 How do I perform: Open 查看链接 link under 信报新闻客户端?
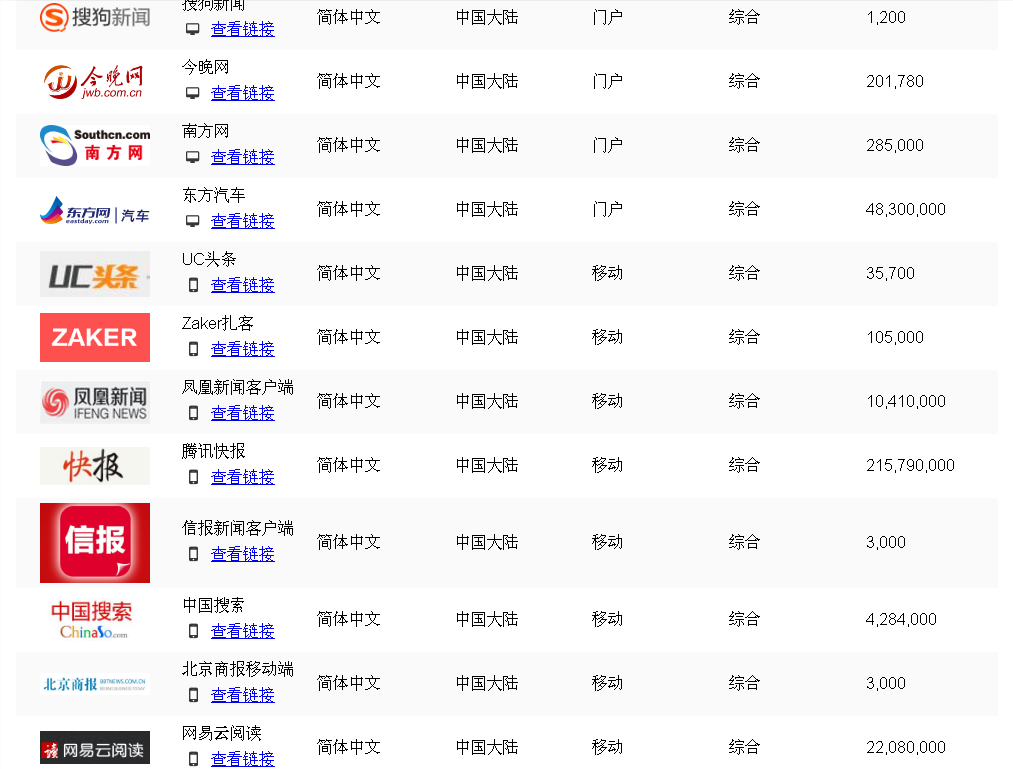(243, 554)
